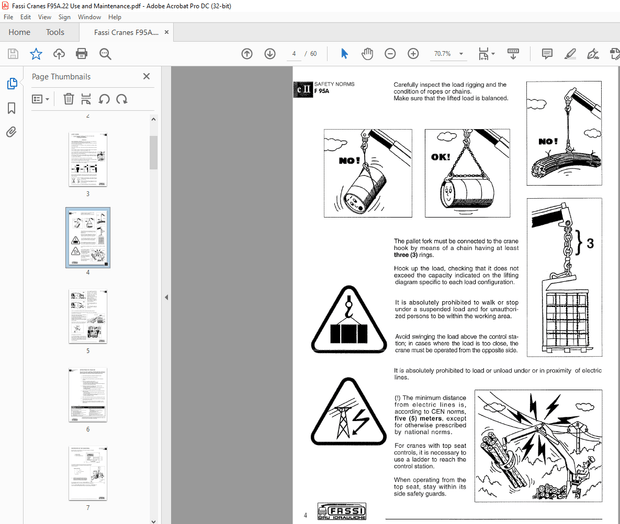The width and height of the screenshot is (620, 524).
Task: Expand the thumbnails options menu dropdown
Action: 41,98
